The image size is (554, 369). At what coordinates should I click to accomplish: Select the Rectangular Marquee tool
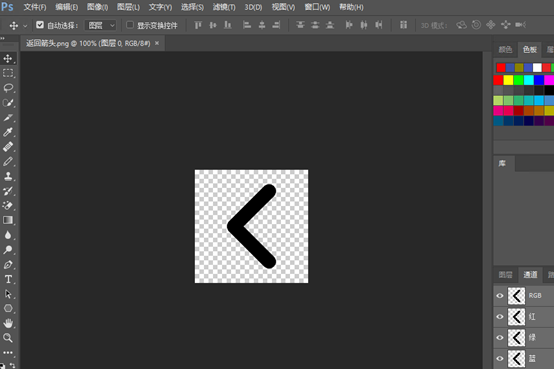pos(8,73)
